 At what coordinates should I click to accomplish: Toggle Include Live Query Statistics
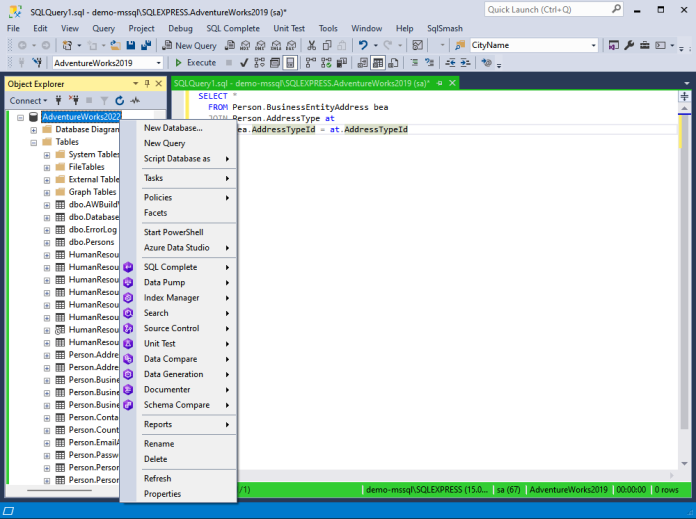pos(326,63)
